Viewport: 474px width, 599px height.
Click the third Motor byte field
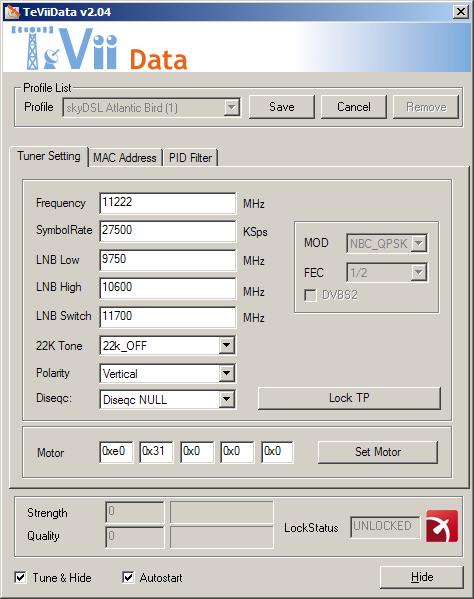[x=197, y=452]
